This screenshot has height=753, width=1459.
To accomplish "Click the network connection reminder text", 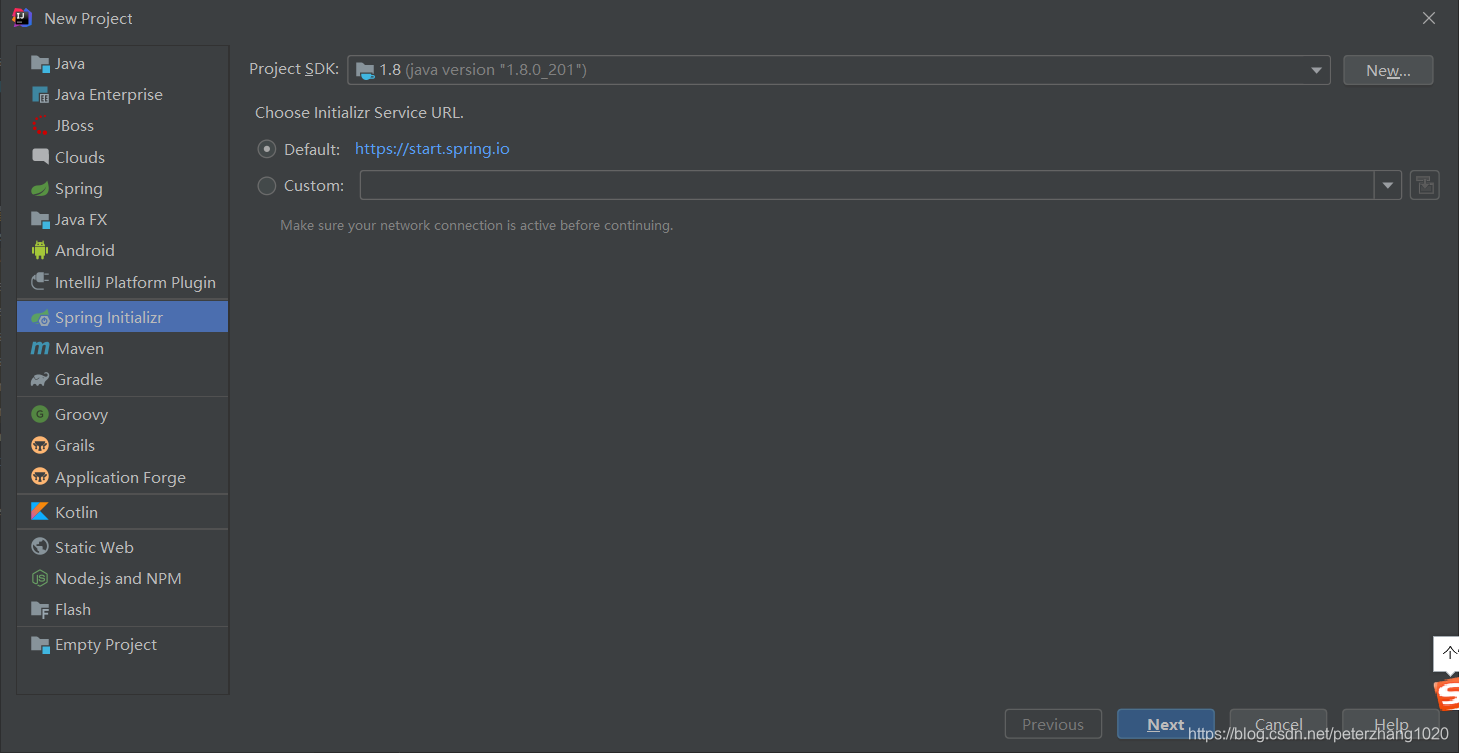I will pyautogui.click(x=476, y=225).
